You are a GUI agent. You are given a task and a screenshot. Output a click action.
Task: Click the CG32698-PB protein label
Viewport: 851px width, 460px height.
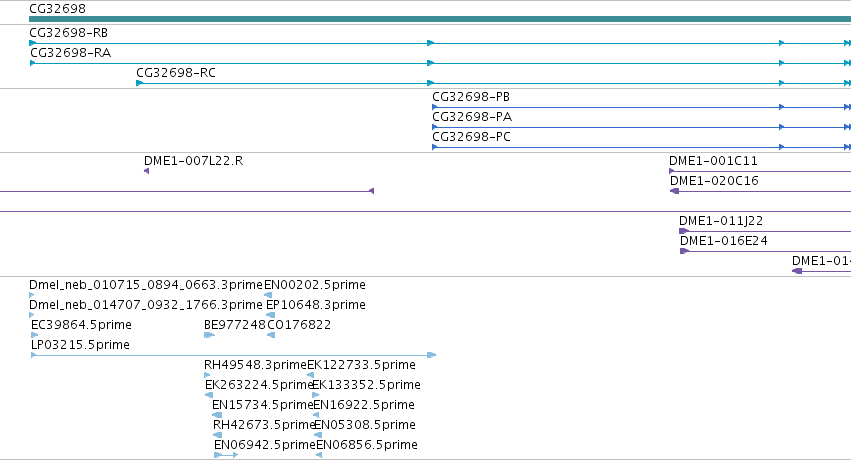click(471, 97)
